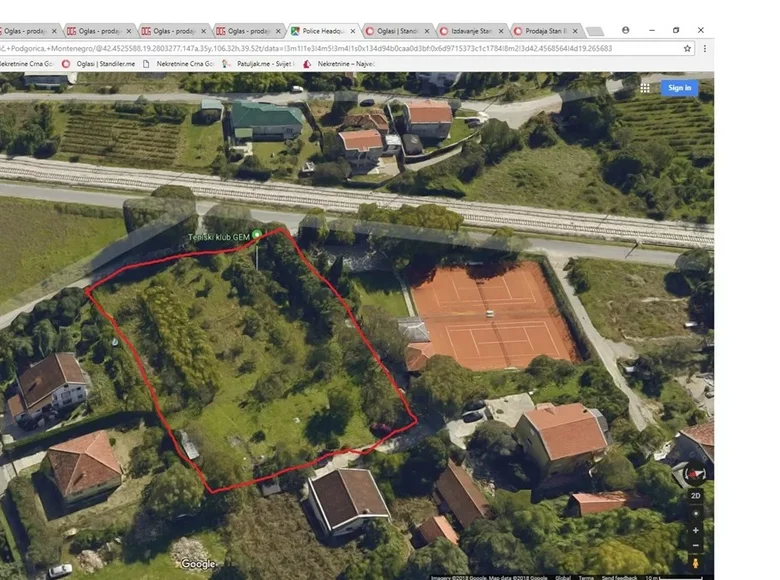
Task: Switch the map to 2D view
Action: (695, 495)
